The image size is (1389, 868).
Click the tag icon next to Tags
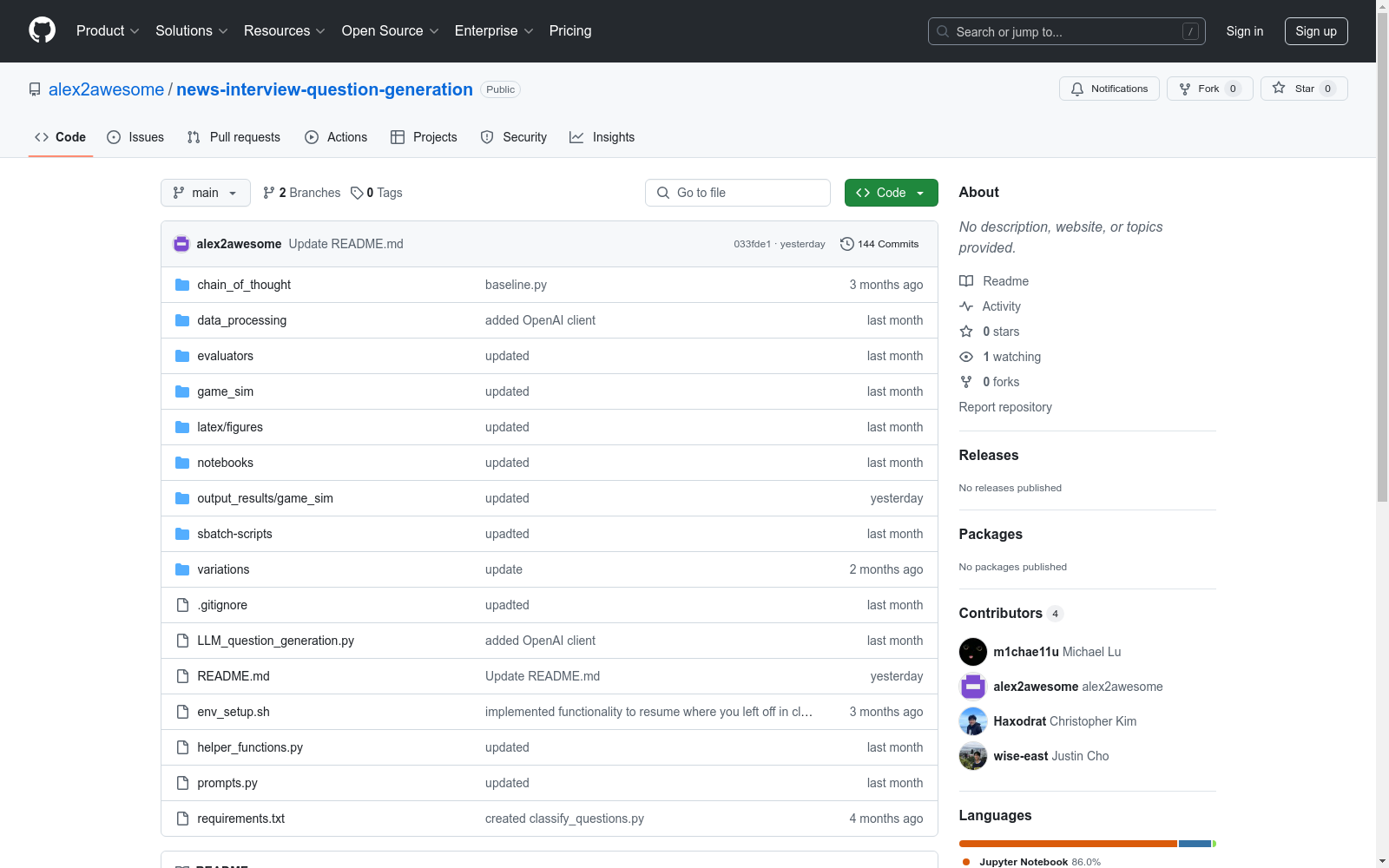[357, 193]
